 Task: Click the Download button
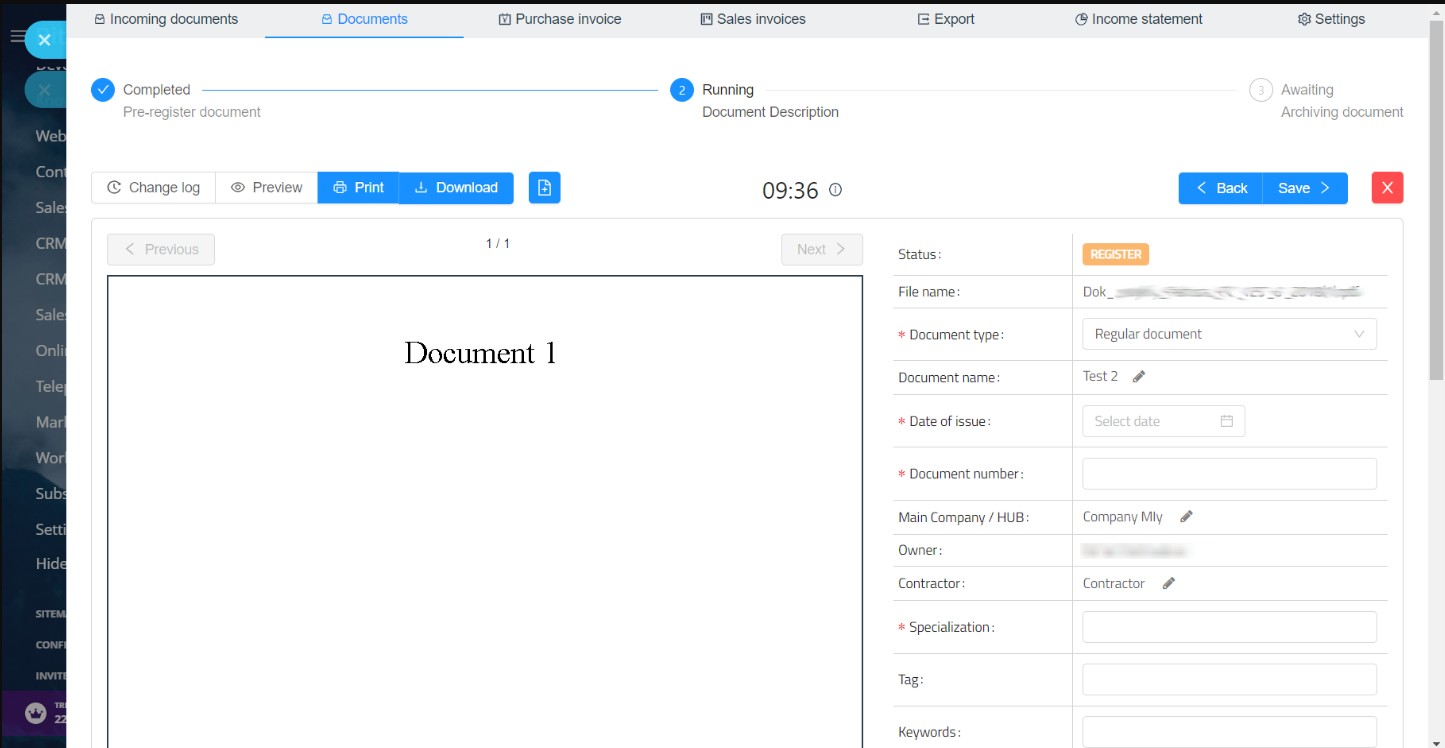click(x=456, y=188)
